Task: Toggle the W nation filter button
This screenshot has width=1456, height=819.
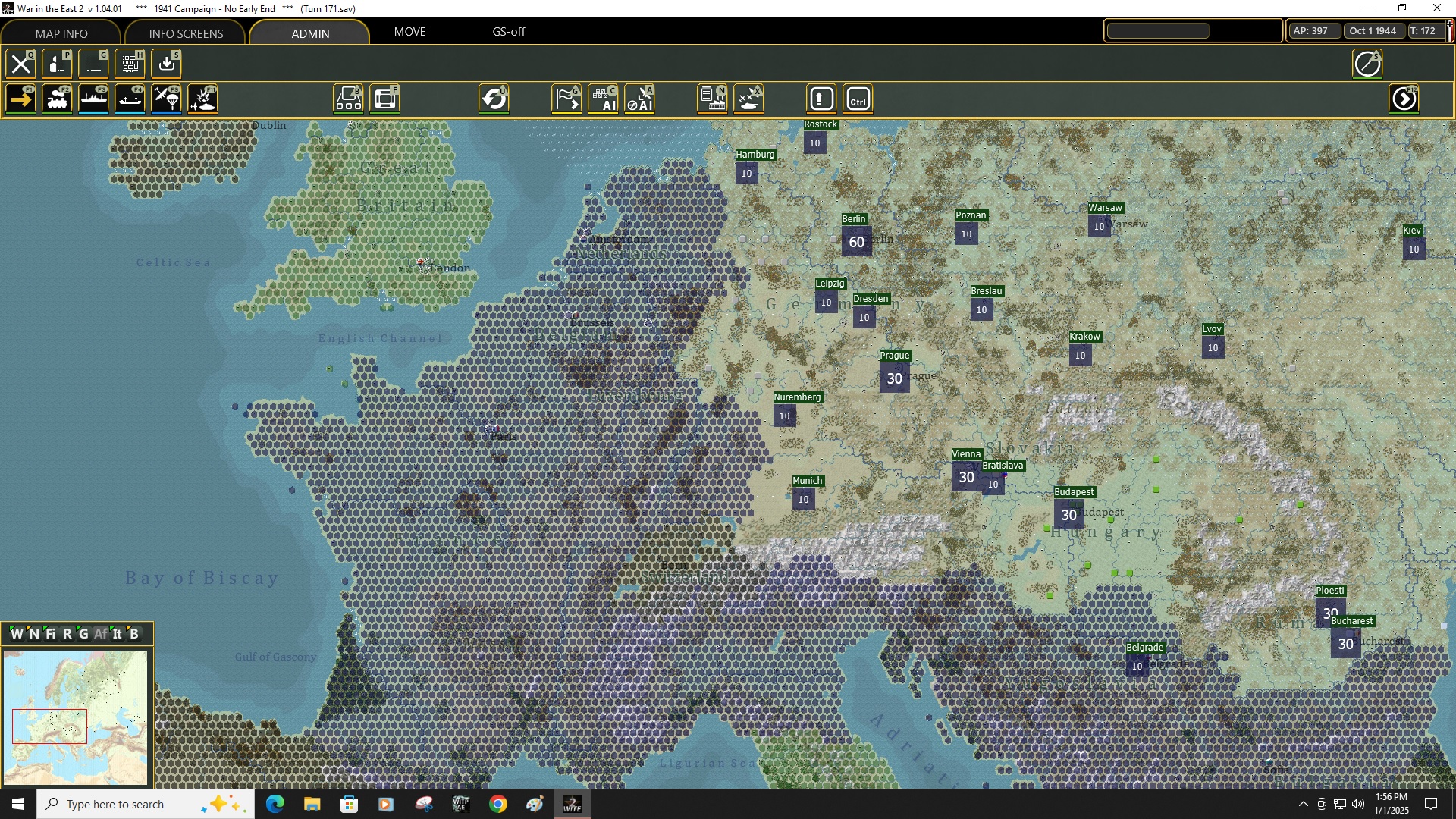Action: click(x=17, y=634)
